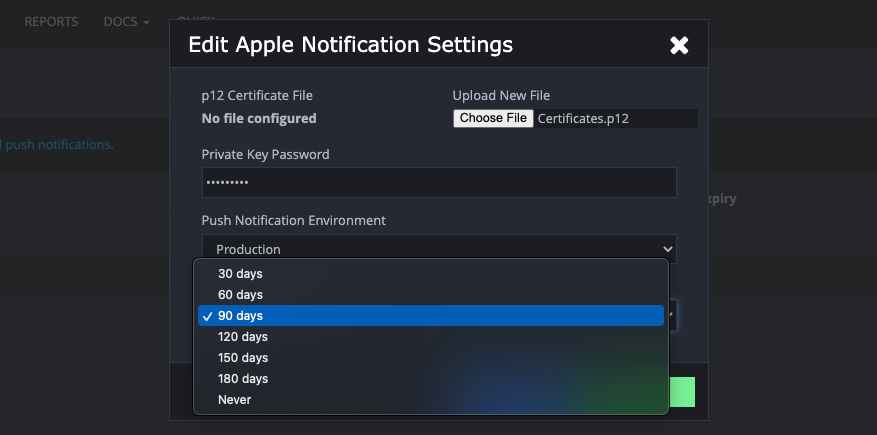Click the Choose File button

pos(493,119)
